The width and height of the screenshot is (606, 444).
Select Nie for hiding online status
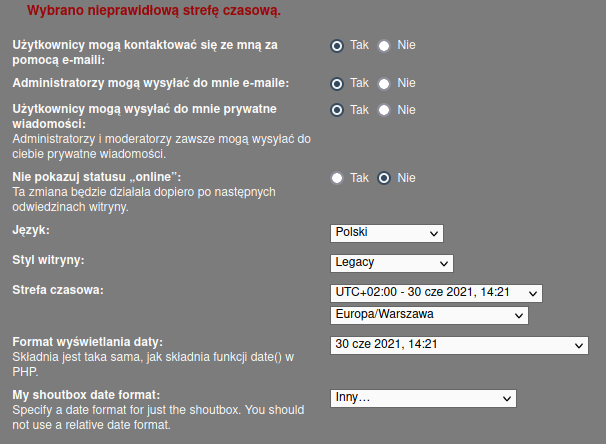pos(384,178)
